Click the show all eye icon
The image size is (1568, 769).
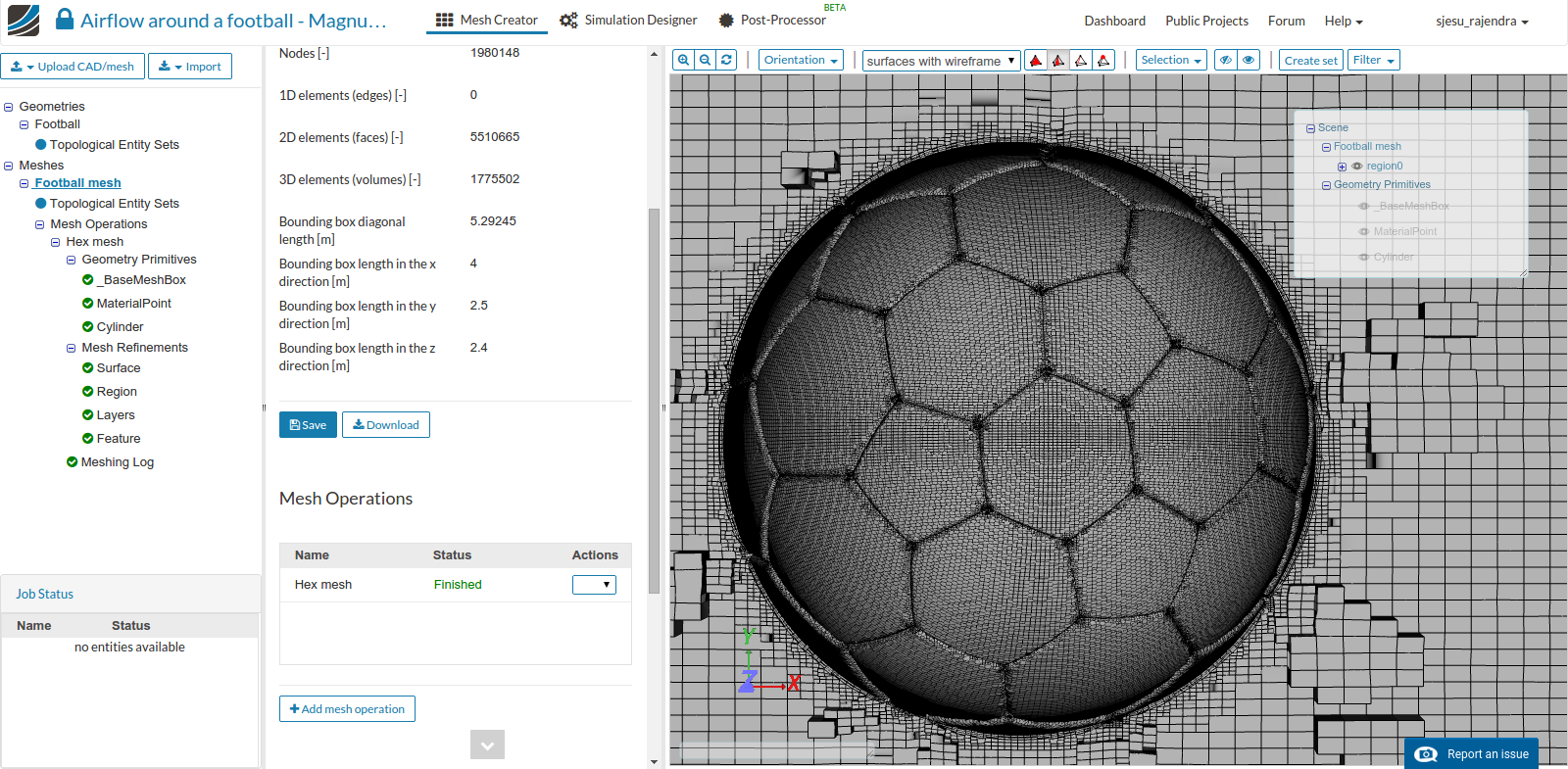pos(1249,60)
